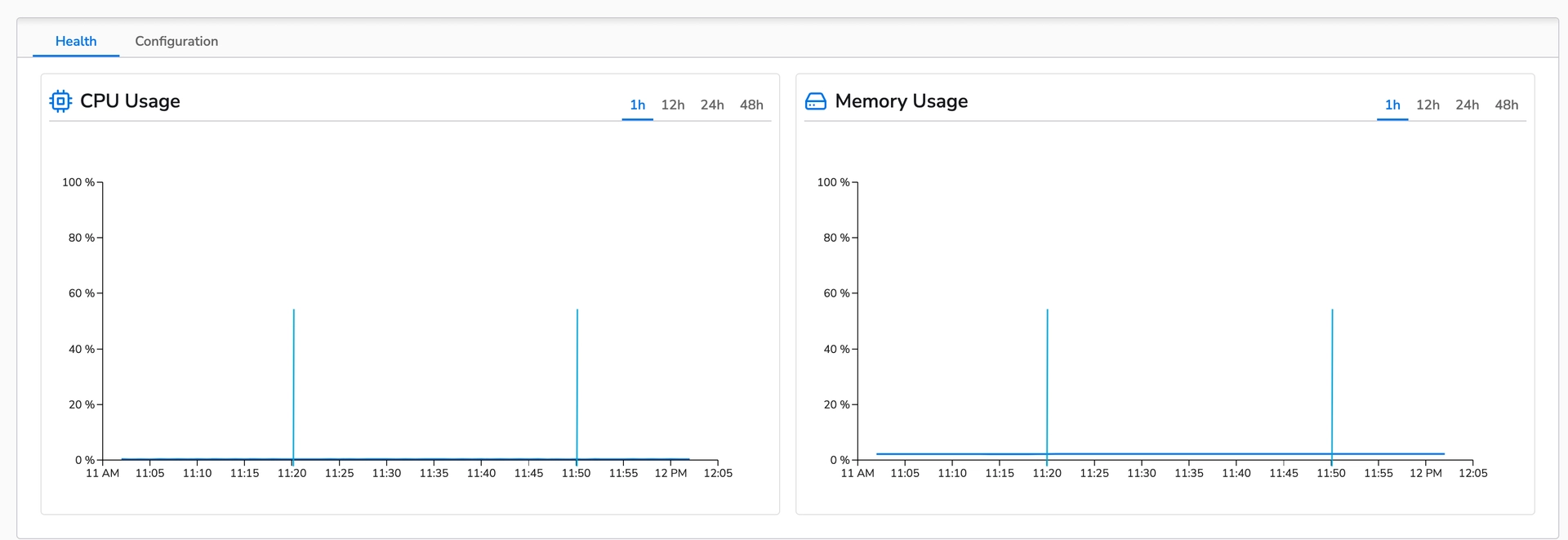Select 1h range for Memory Usage
Viewport: 1568px width, 540px height.
point(1392,105)
